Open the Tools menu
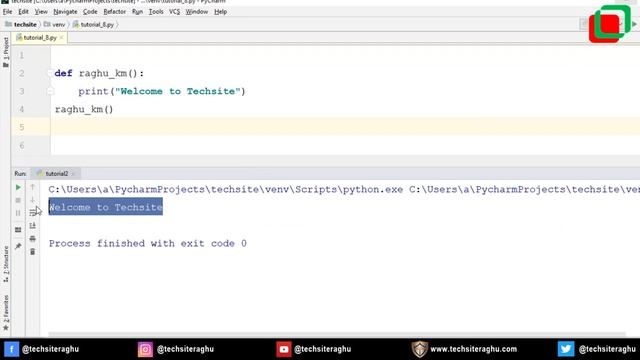The image size is (640, 360). (x=156, y=12)
